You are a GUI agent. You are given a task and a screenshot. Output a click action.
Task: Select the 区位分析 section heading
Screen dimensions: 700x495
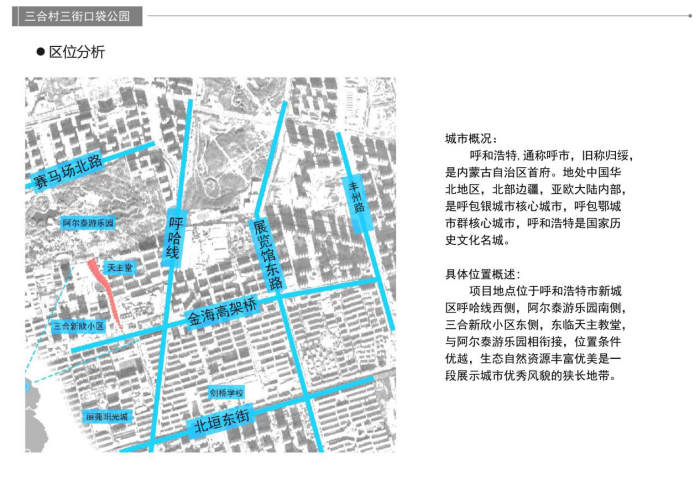click(77, 52)
